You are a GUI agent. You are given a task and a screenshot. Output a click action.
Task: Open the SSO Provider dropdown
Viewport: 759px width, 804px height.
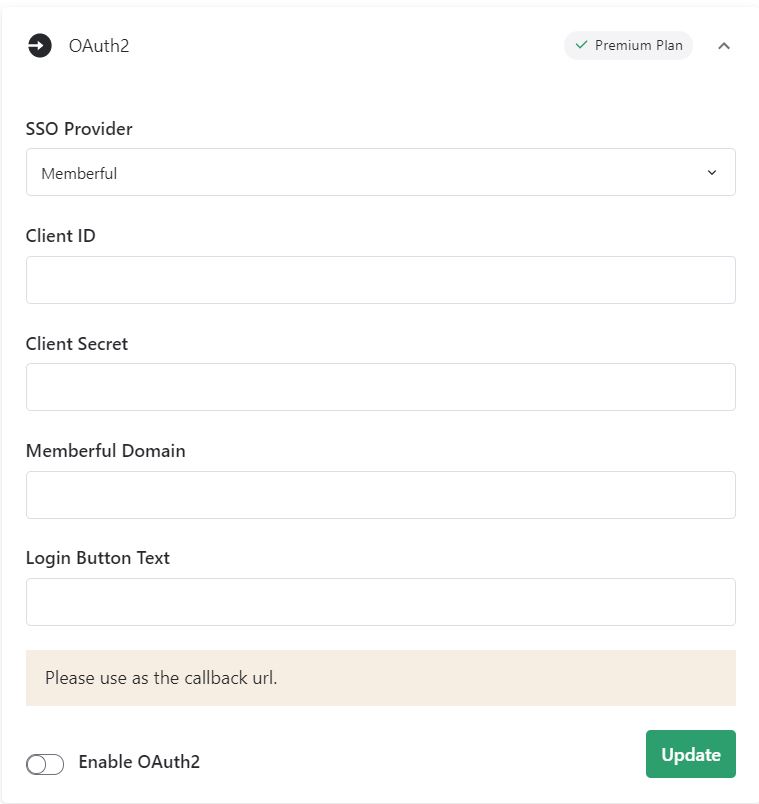tap(380, 173)
